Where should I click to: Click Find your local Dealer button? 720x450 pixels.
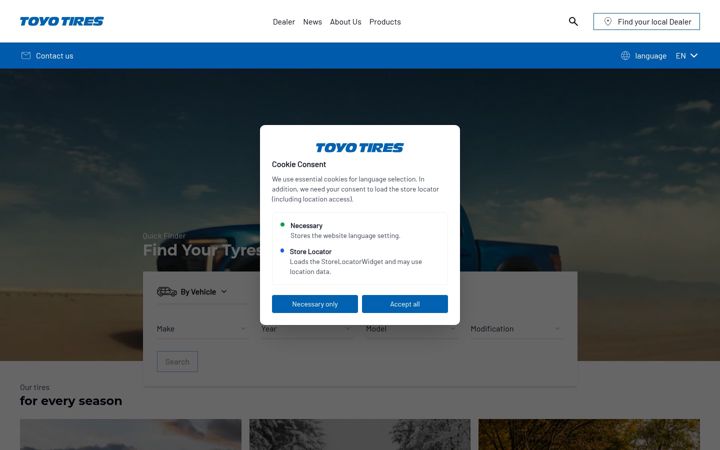tap(646, 22)
